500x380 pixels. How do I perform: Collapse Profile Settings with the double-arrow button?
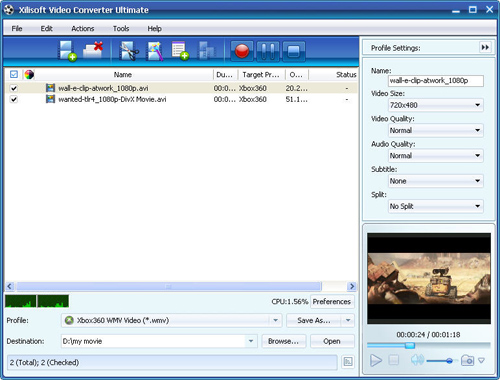[x=485, y=47]
